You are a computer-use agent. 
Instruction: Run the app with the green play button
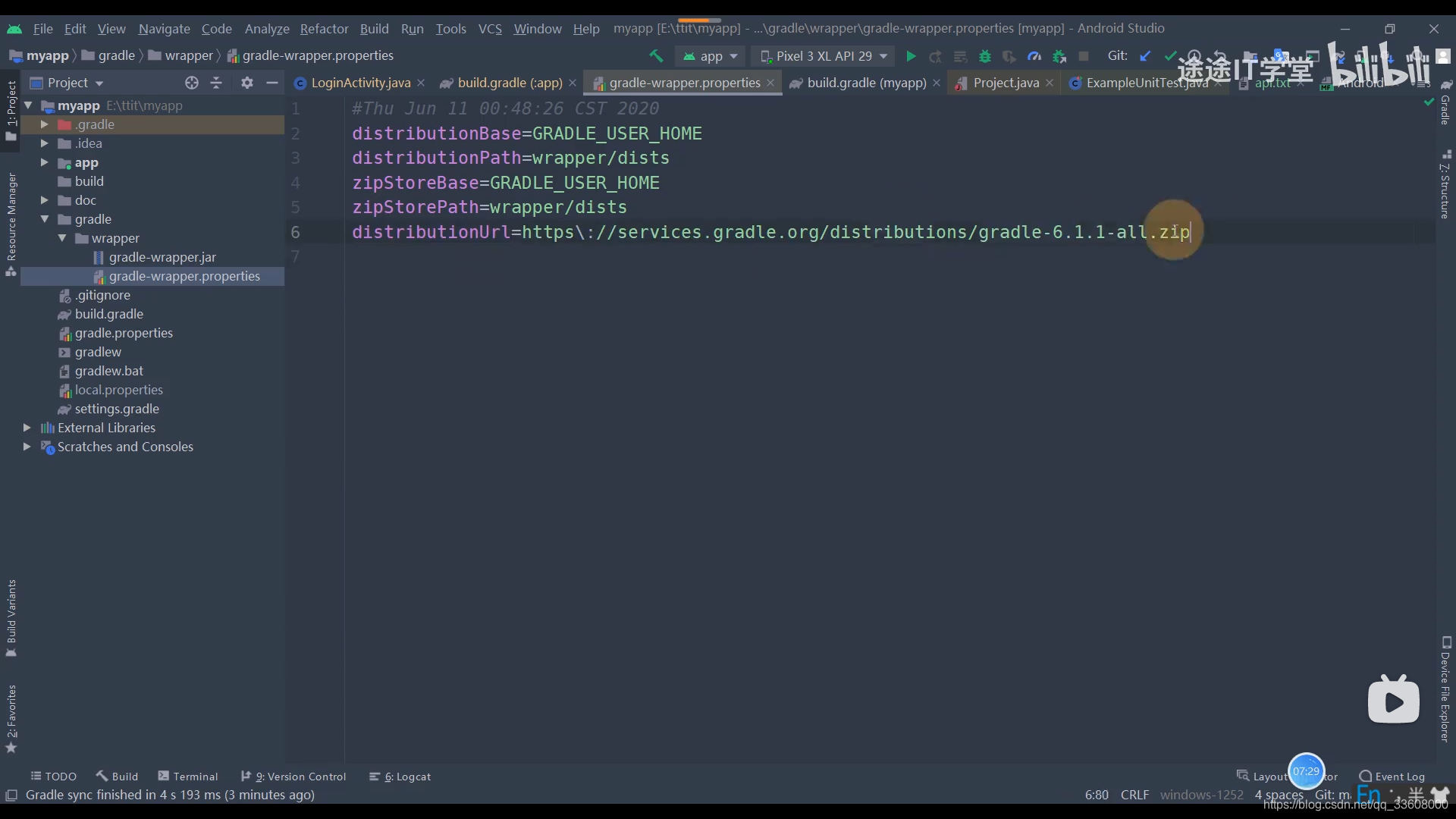tap(911, 56)
